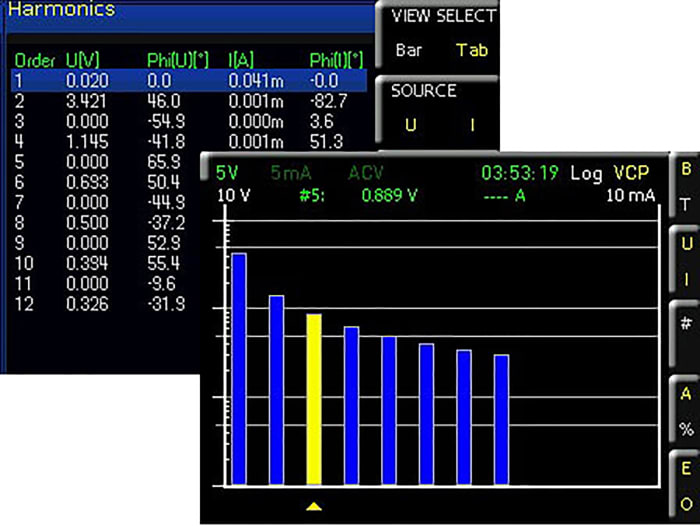Select the tallest blue bar in chart
This screenshot has width=700, height=527.
[x=239, y=369]
